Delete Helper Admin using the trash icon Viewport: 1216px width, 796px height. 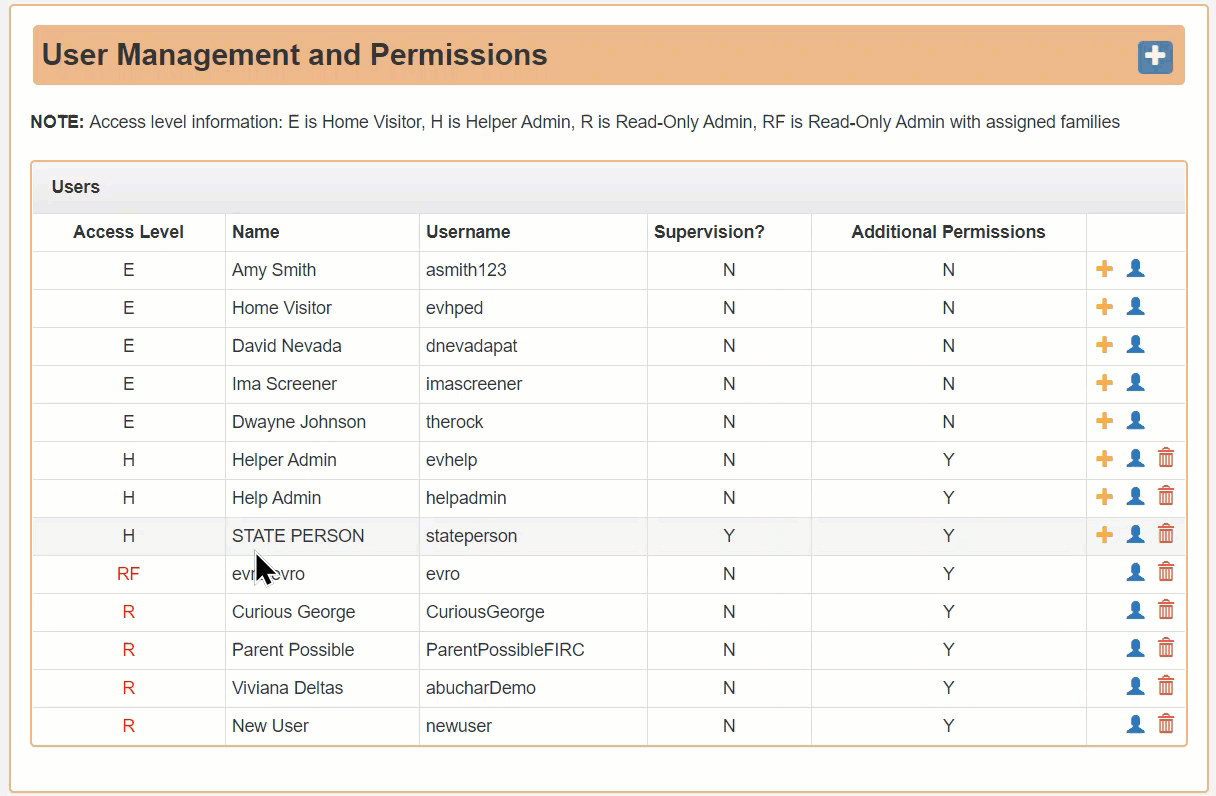pyautogui.click(x=1166, y=459)
